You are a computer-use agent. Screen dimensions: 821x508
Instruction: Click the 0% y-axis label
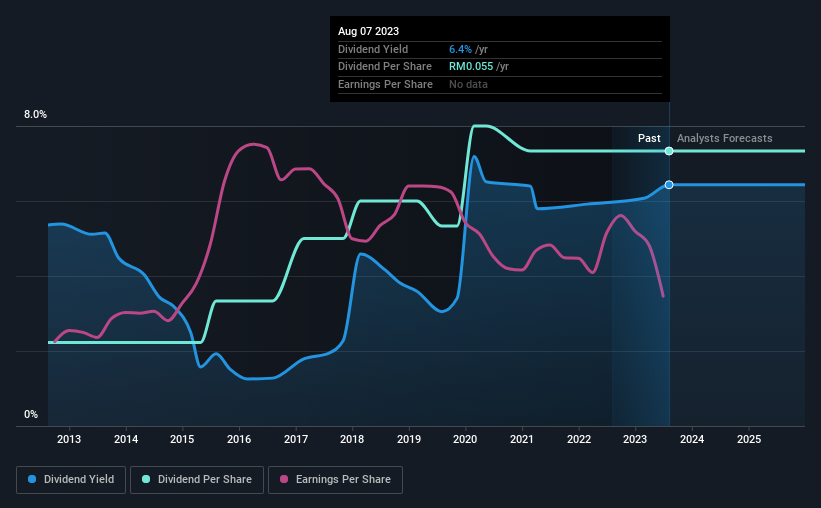coord(31,415)
